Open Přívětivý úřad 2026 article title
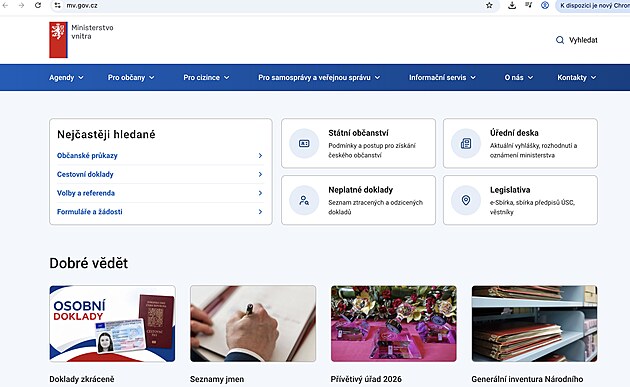 [366, 379]
